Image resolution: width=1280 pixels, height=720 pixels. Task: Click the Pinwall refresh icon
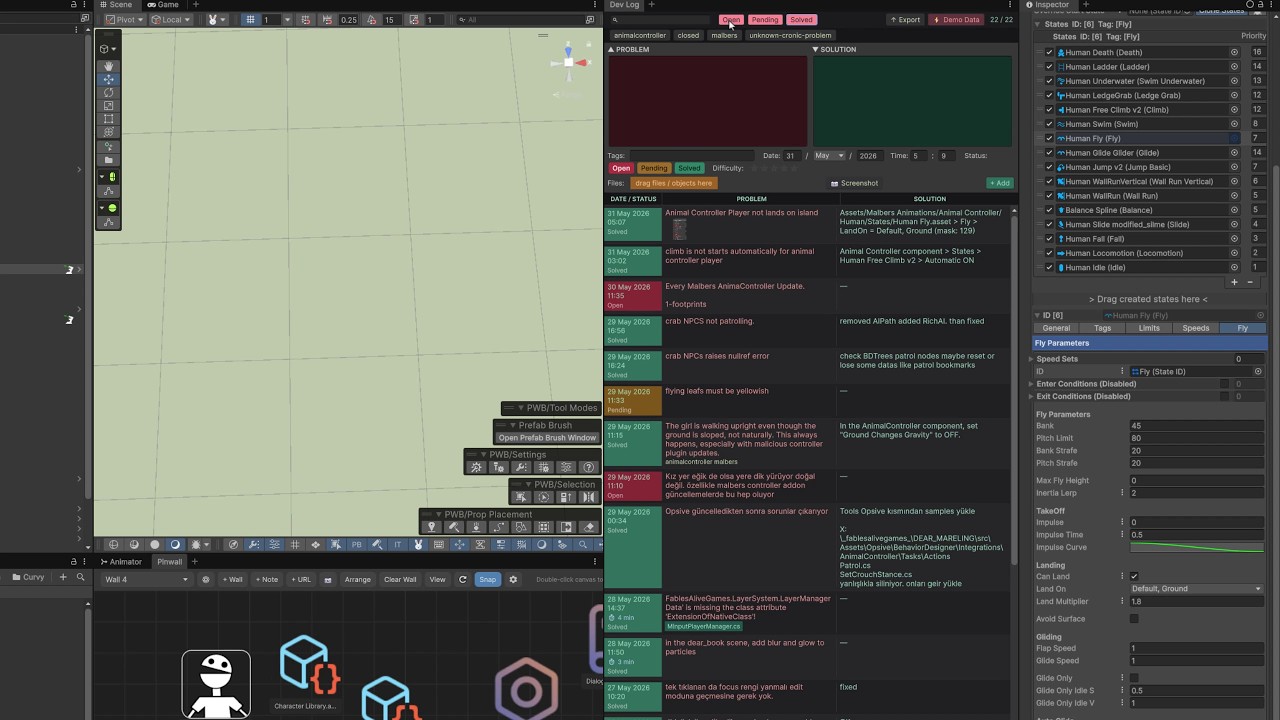click(462, 579)
